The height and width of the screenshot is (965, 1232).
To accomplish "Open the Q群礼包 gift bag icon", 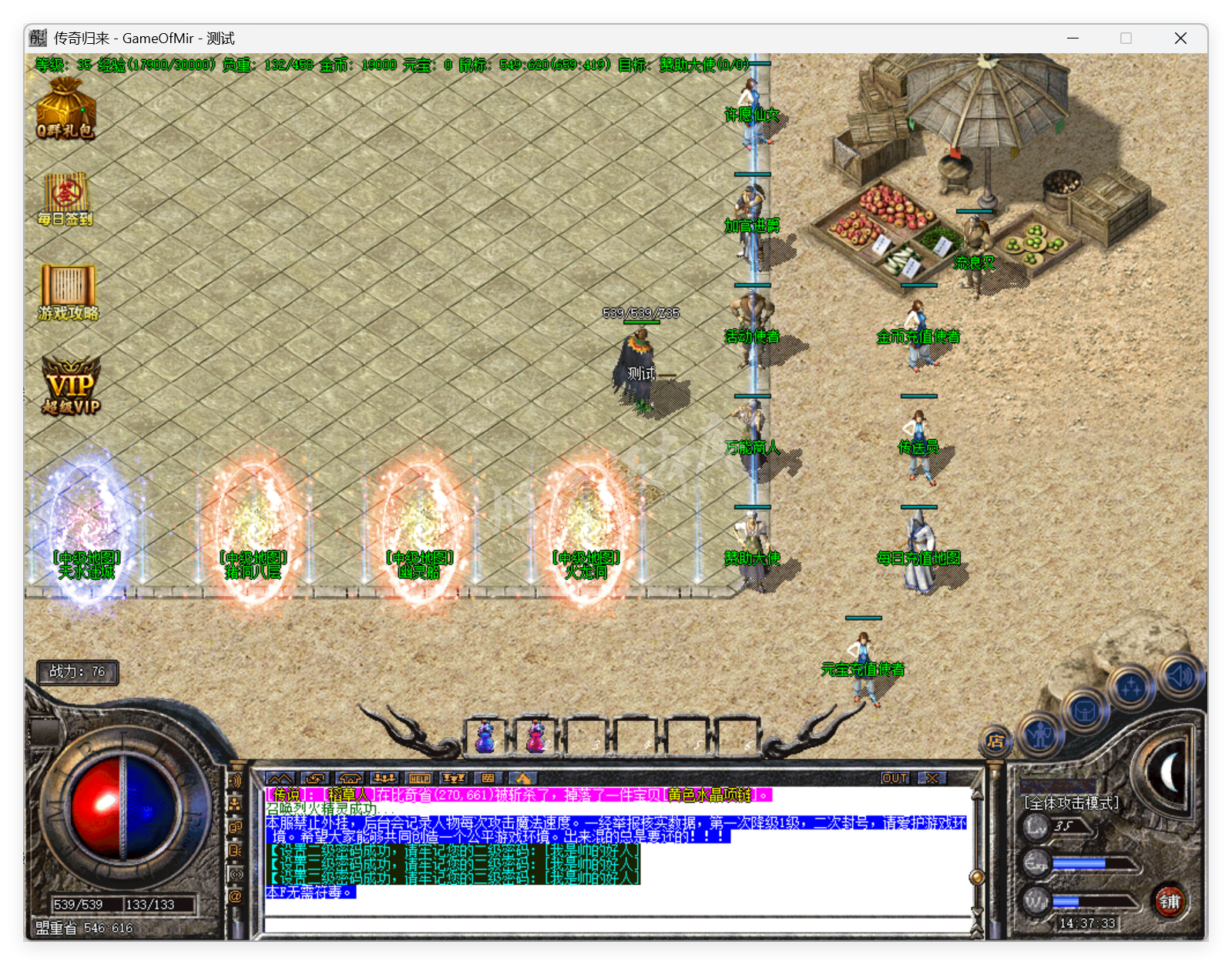I will [x=66, y=109].
